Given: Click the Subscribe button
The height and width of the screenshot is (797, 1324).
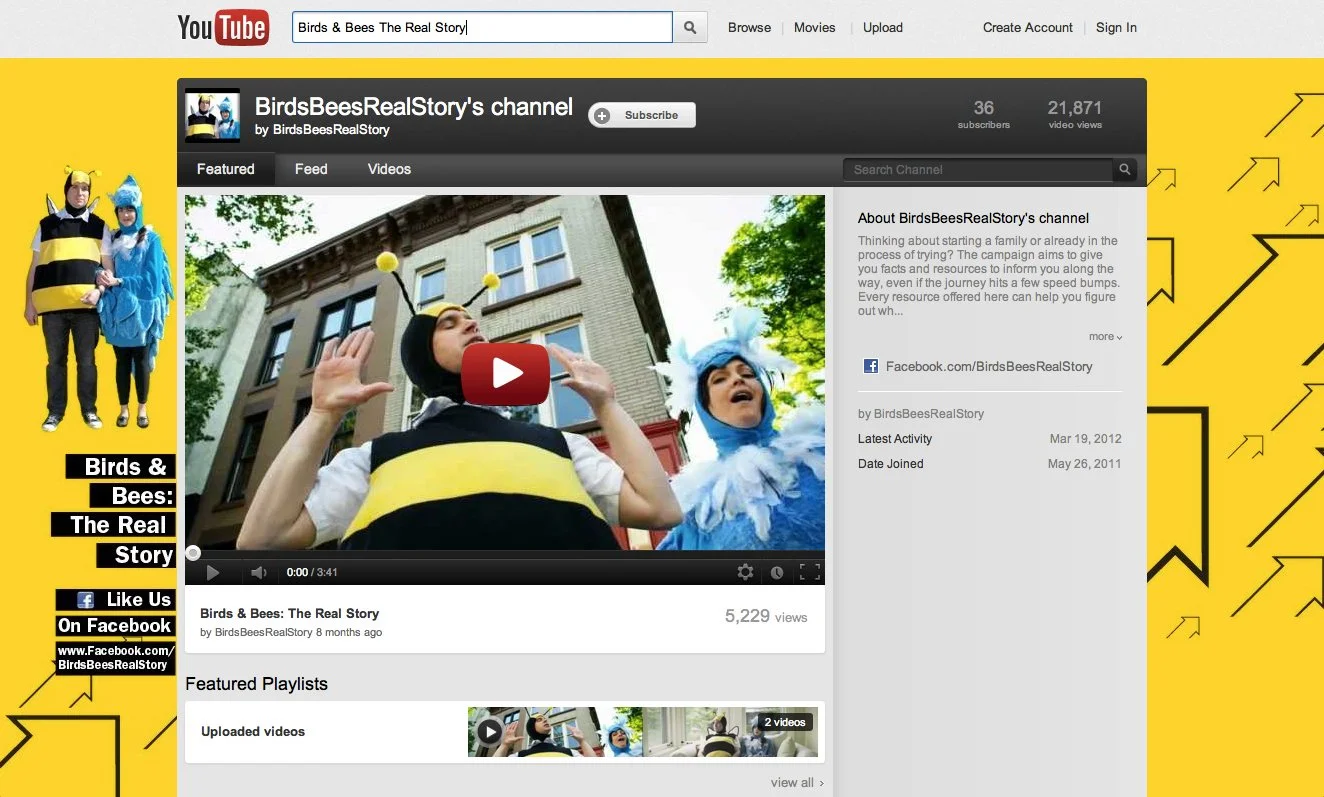Looking at the screenshot, I should pyautogui.click(x=642, y=115).
